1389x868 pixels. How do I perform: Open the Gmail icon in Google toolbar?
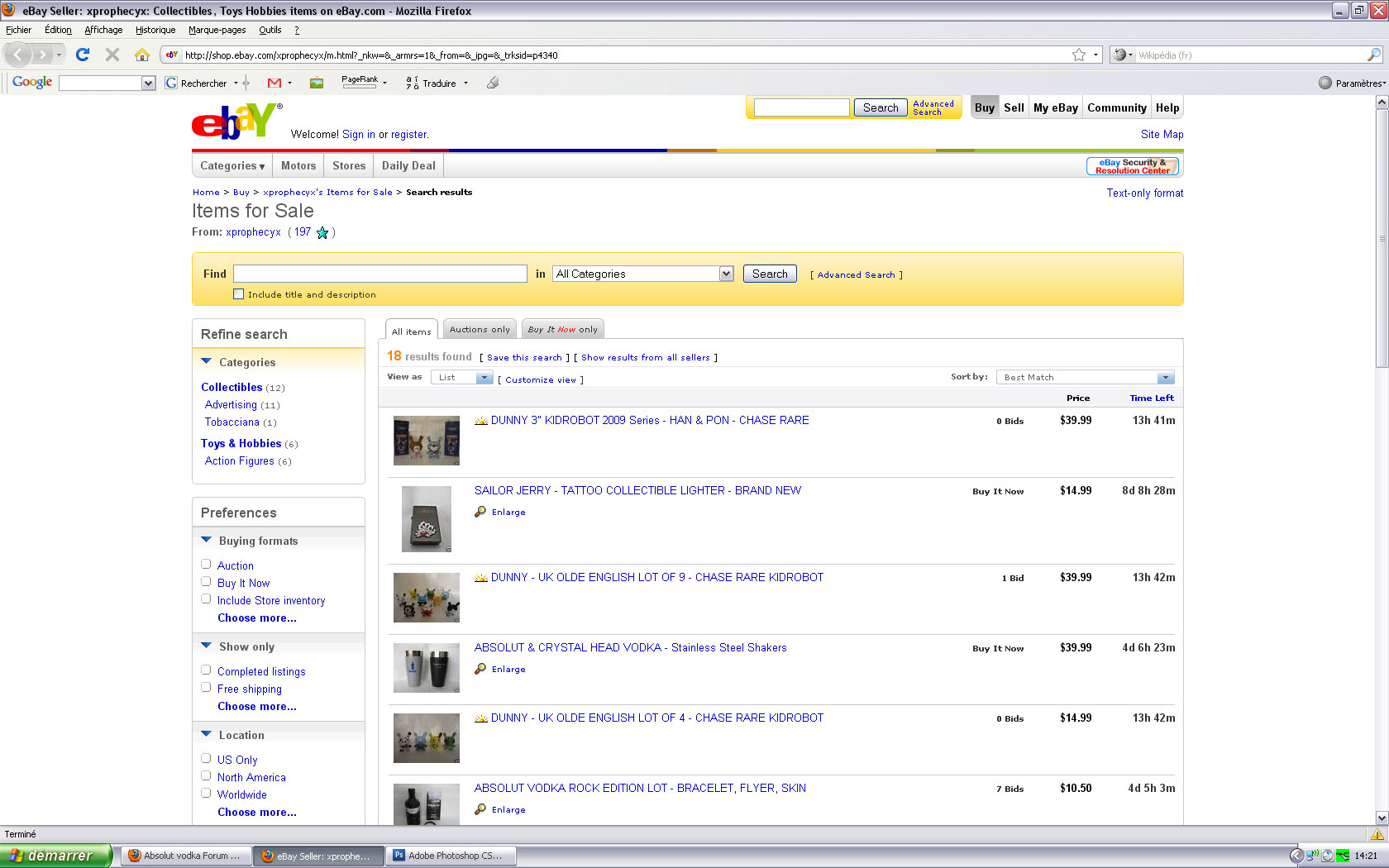pyautogui.click(x=274, y=83)
